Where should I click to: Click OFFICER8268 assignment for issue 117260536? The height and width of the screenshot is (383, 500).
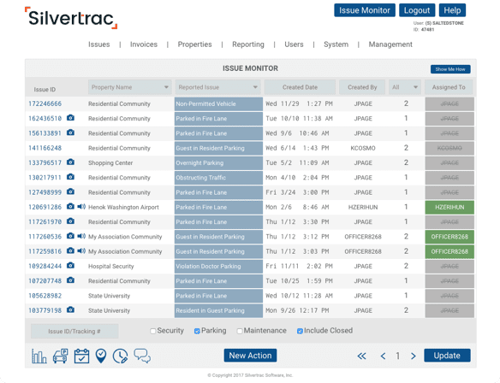coord(449,237)
